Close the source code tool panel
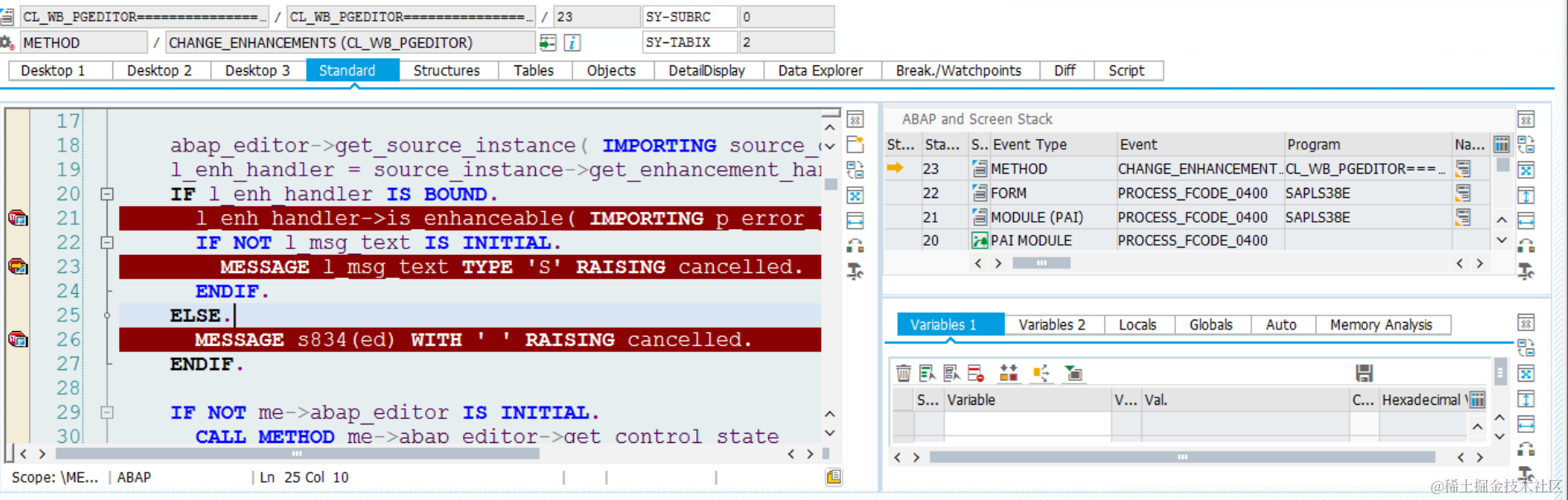The width and height of the screenshot is (1568, 500). click(855, 119)
